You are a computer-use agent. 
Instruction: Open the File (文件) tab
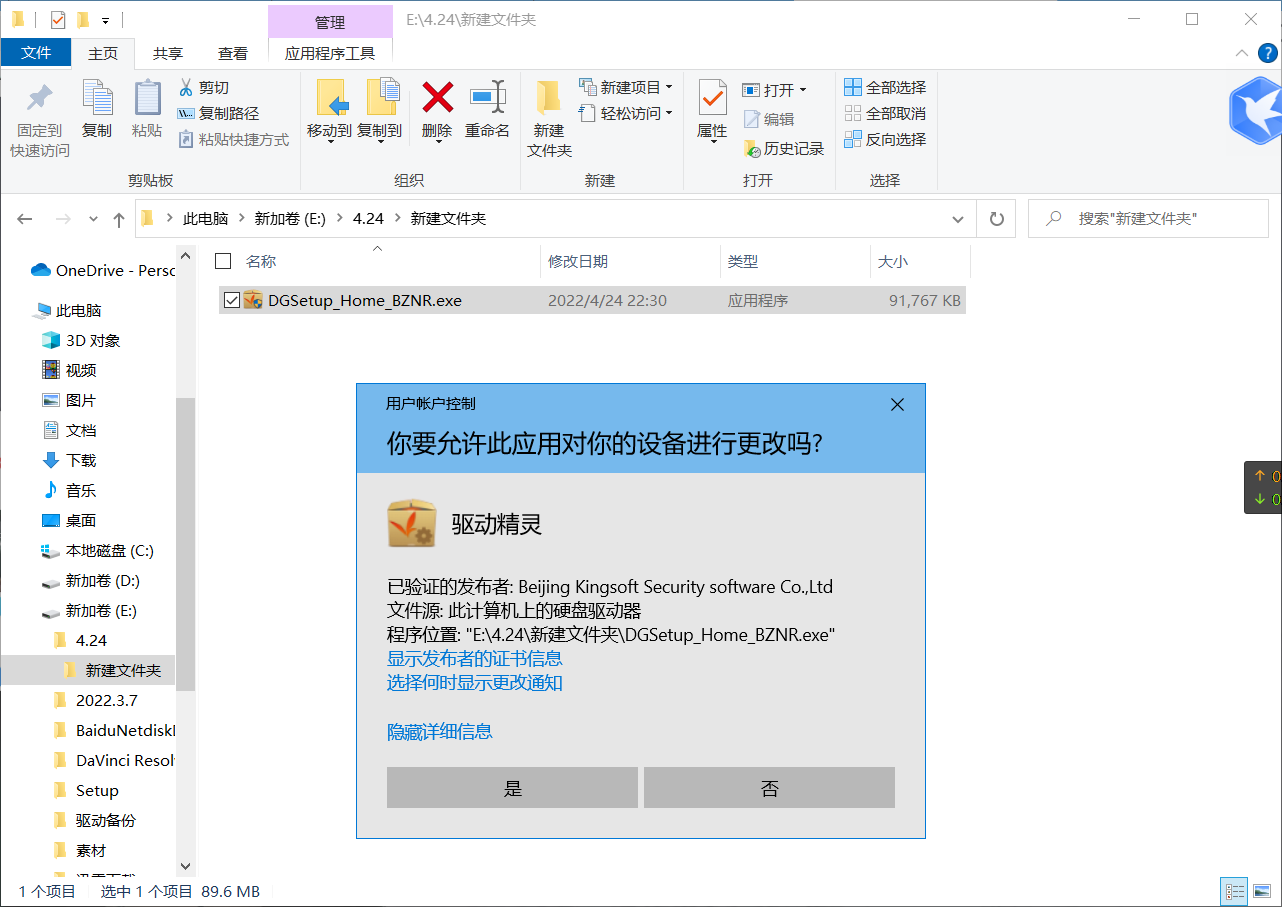tap(36, 53)
